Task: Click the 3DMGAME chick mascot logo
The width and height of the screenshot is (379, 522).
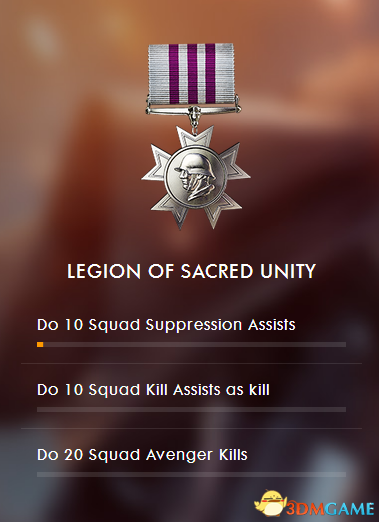Action: point(271,503)
